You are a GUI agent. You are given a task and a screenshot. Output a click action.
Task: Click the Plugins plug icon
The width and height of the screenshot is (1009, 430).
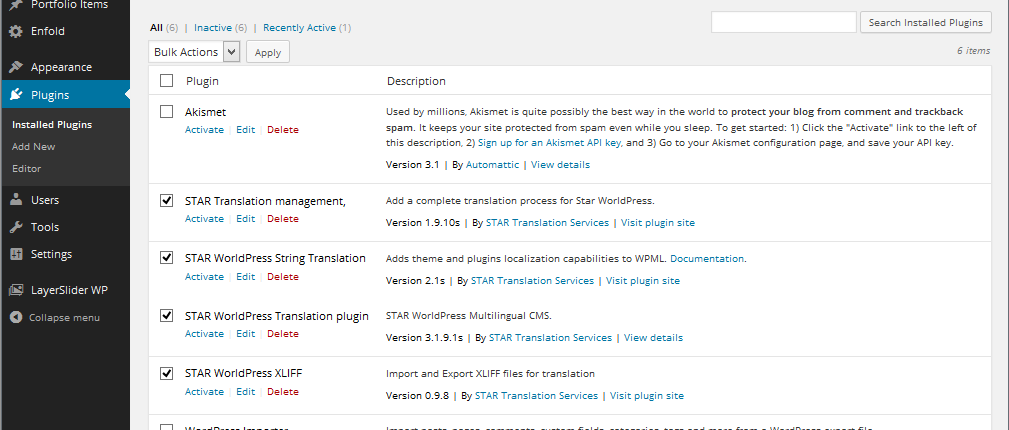tap(16, 96)
